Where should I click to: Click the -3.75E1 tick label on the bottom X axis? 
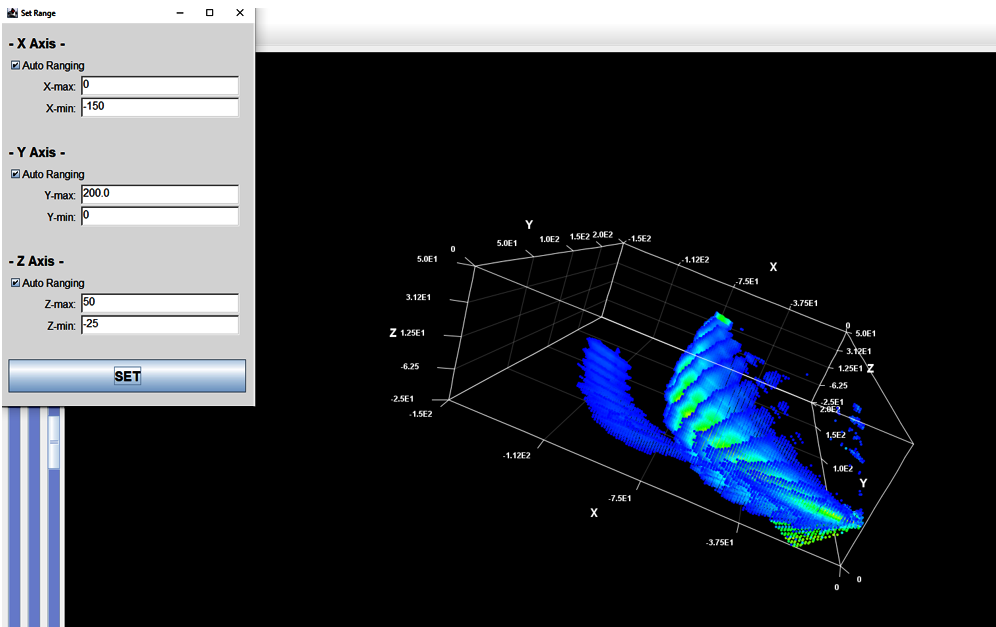click(x=719, y=543)
